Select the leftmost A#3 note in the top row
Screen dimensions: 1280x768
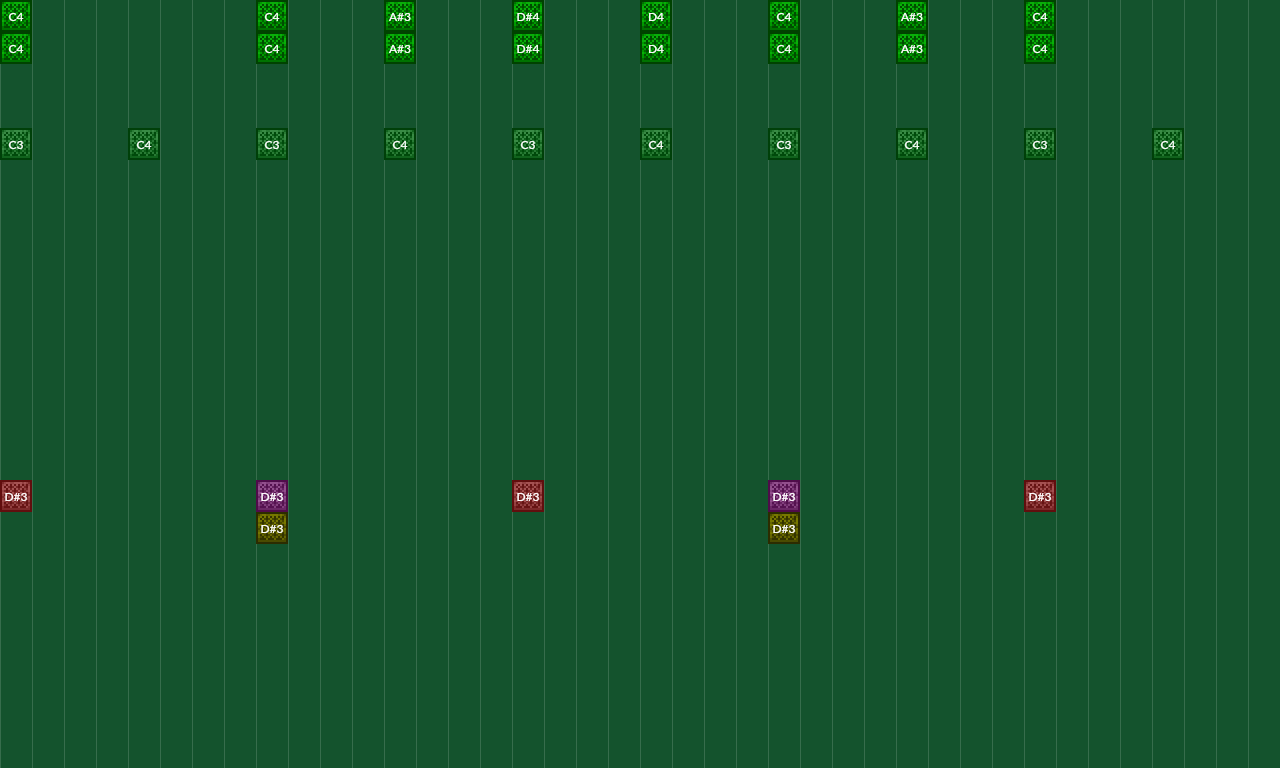[x=399, y=16]
